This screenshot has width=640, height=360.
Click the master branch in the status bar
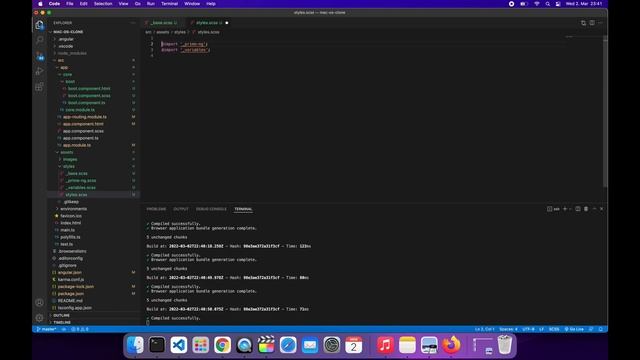(46, 329)
